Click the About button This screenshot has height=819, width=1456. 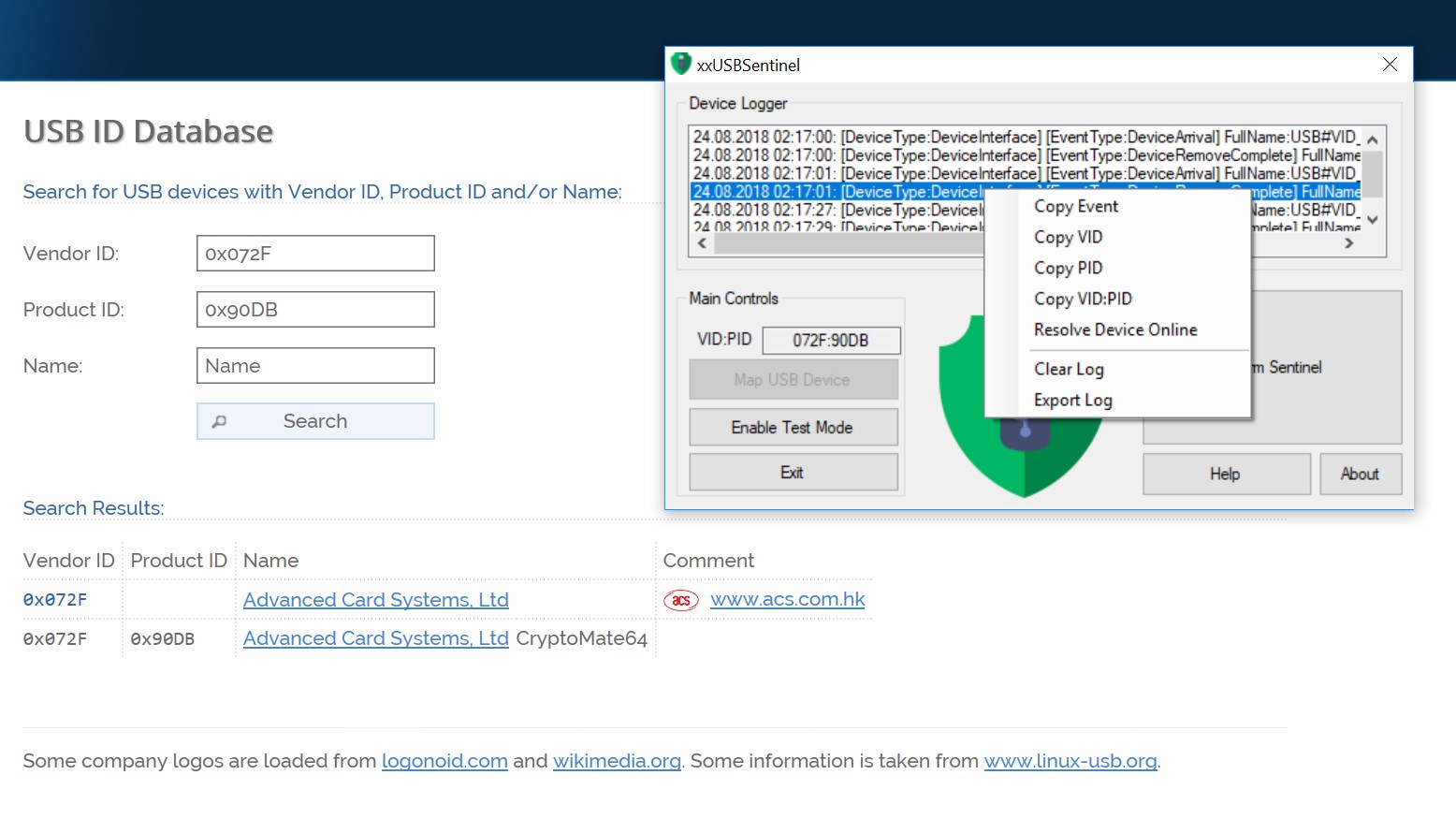[x=1361, y=475]
